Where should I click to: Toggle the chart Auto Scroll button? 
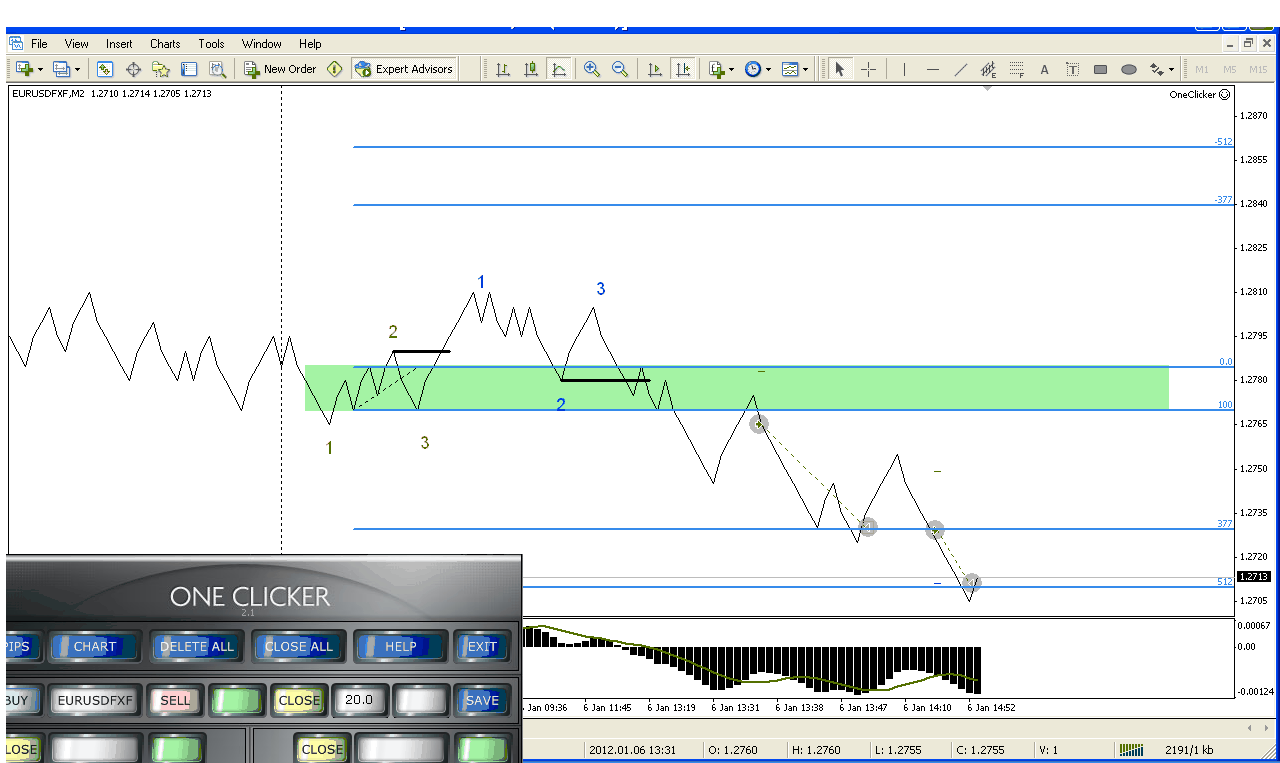click(x=655, y=69)
